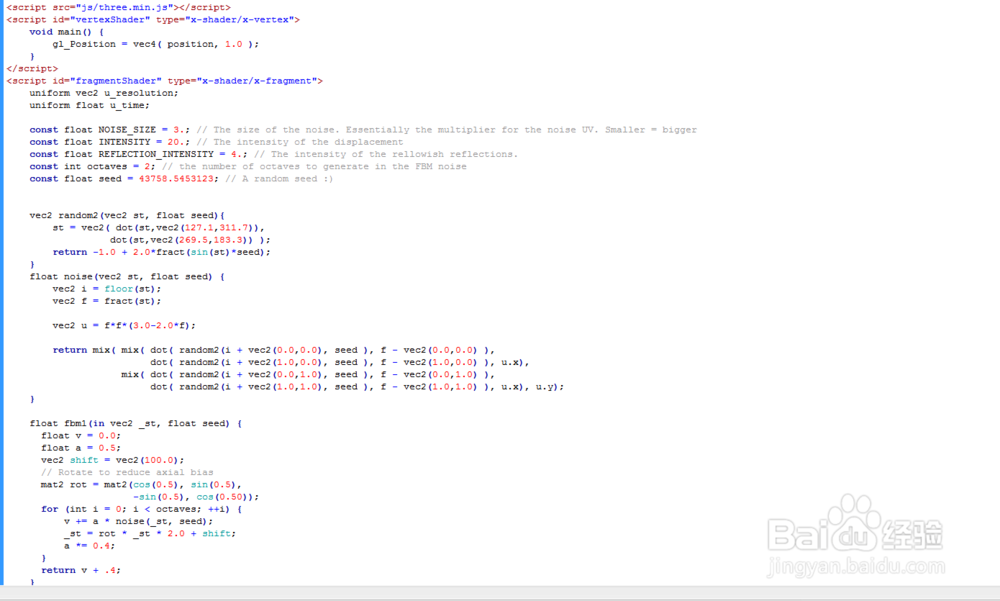Click the id="fragmentShader" script tag
1000x601 pixels.
point(165,81)
